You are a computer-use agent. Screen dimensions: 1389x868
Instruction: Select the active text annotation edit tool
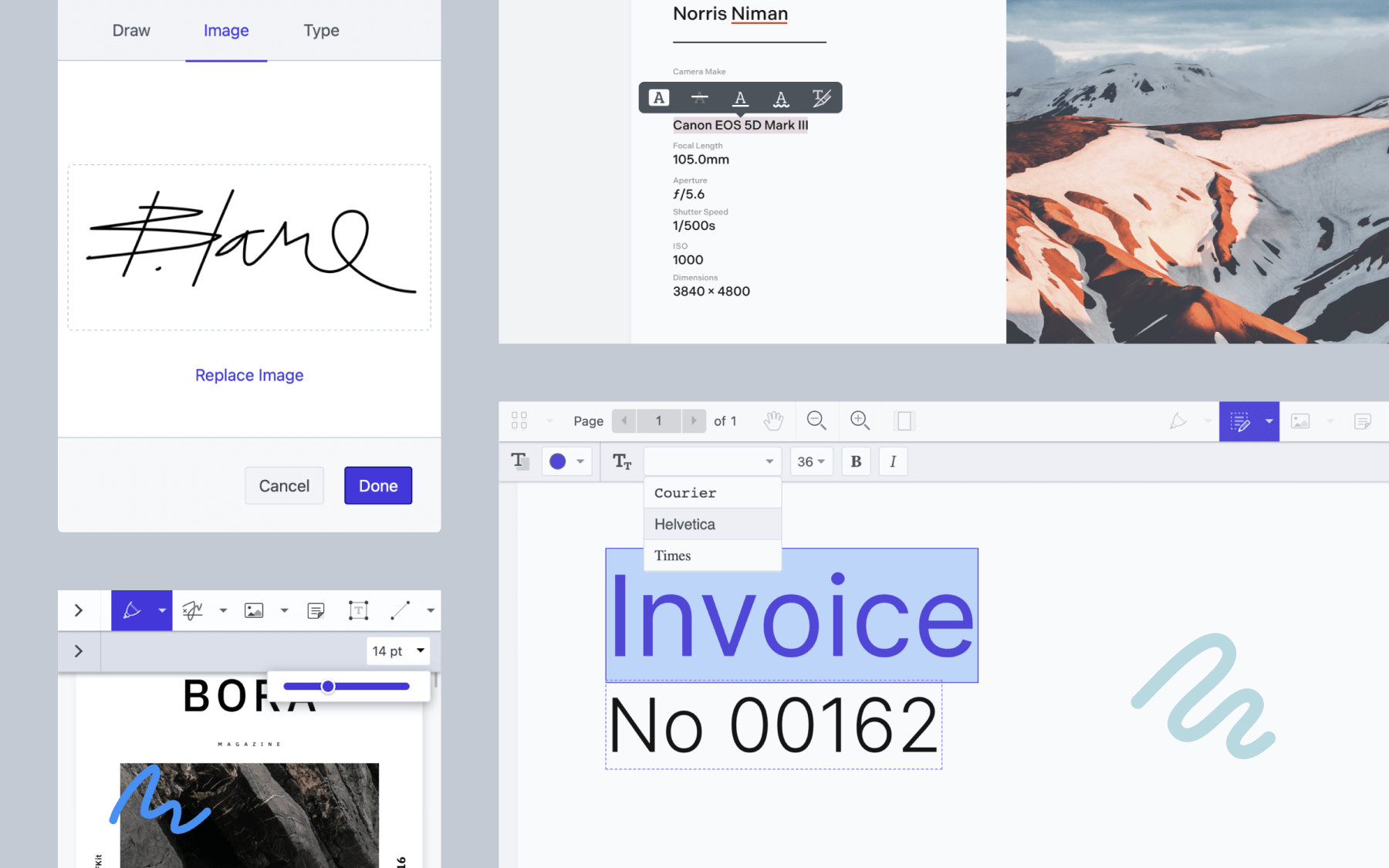click(x=1240, y=421)
